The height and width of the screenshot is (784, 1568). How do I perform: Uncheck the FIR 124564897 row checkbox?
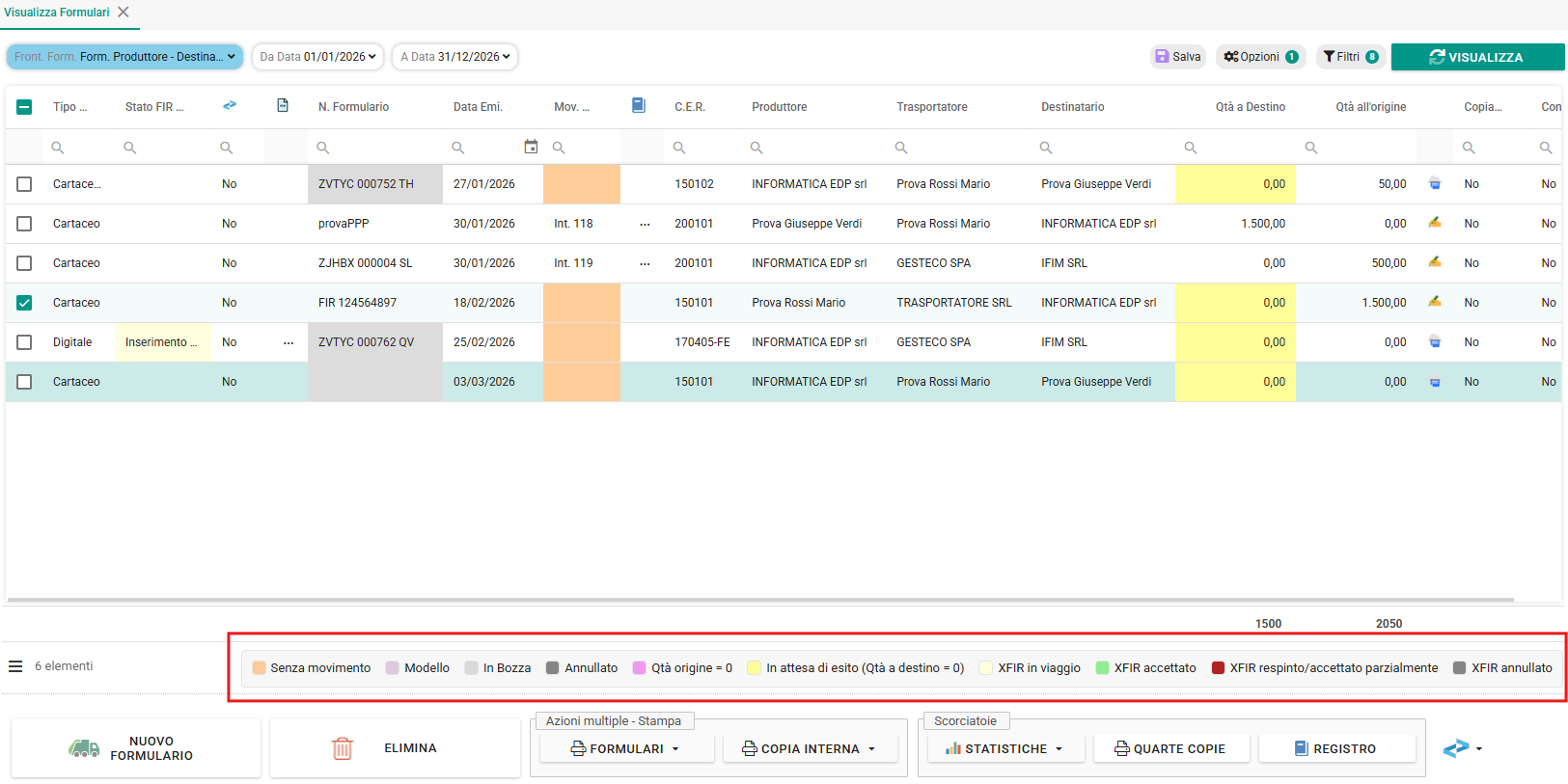pyautogui.click(x=24, y=303)
